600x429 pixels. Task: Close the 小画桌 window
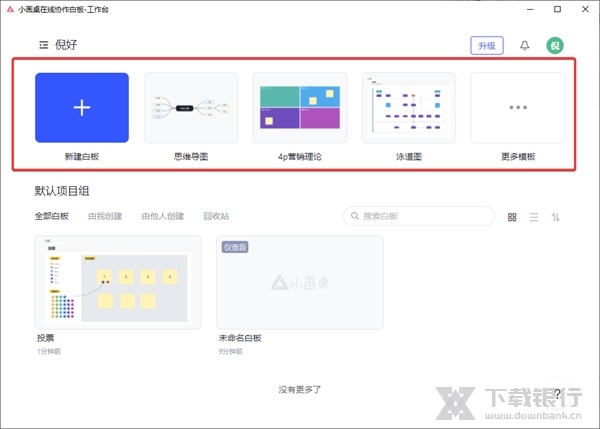[x=585, y=9]
